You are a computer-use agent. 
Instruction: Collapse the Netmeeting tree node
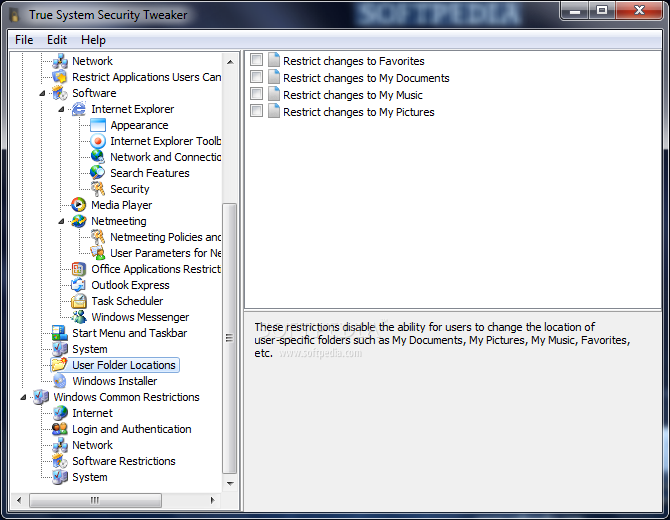click(x=61, y=221)
